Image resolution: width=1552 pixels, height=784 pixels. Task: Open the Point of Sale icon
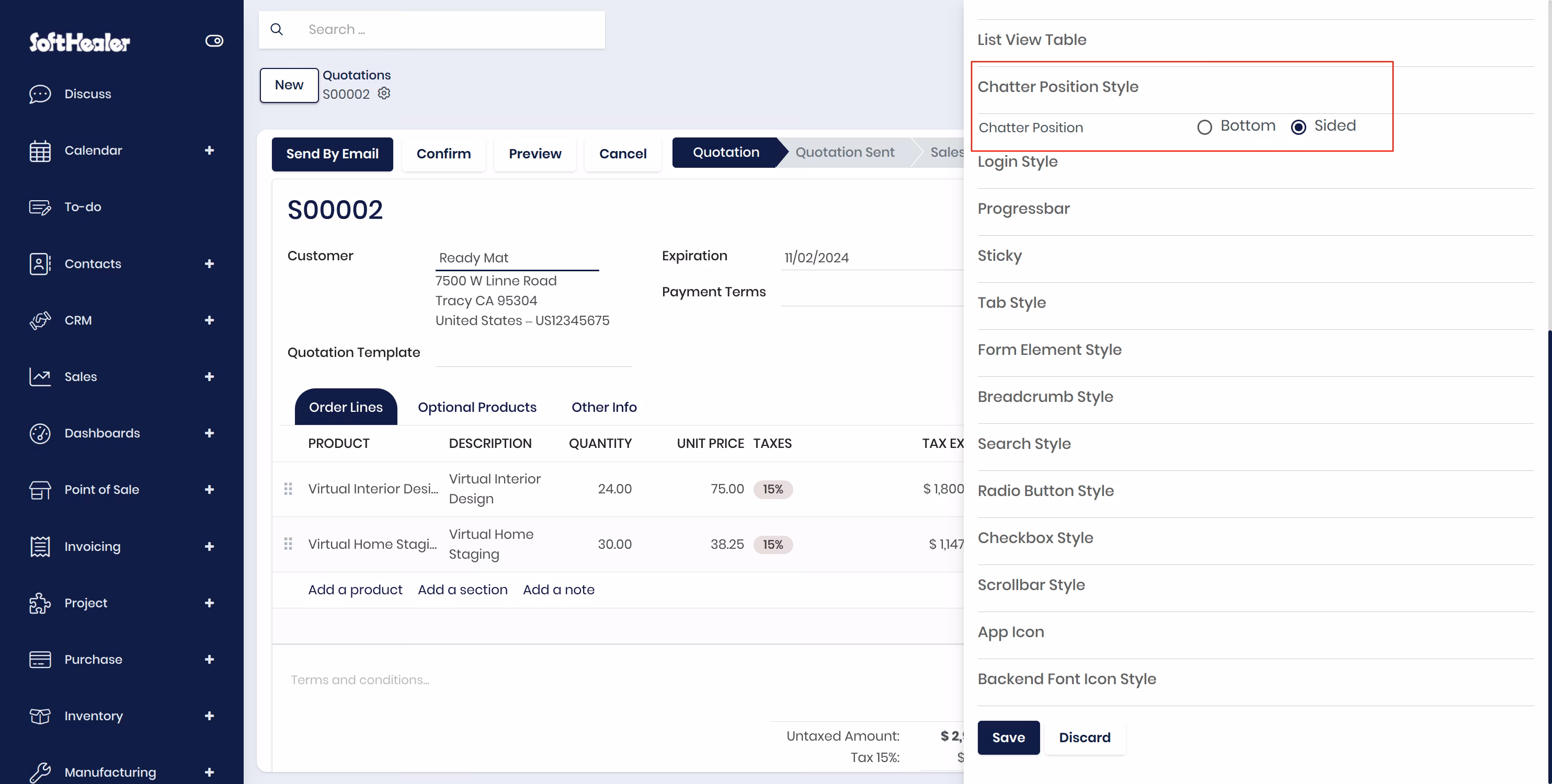click(x=40, y=490)
